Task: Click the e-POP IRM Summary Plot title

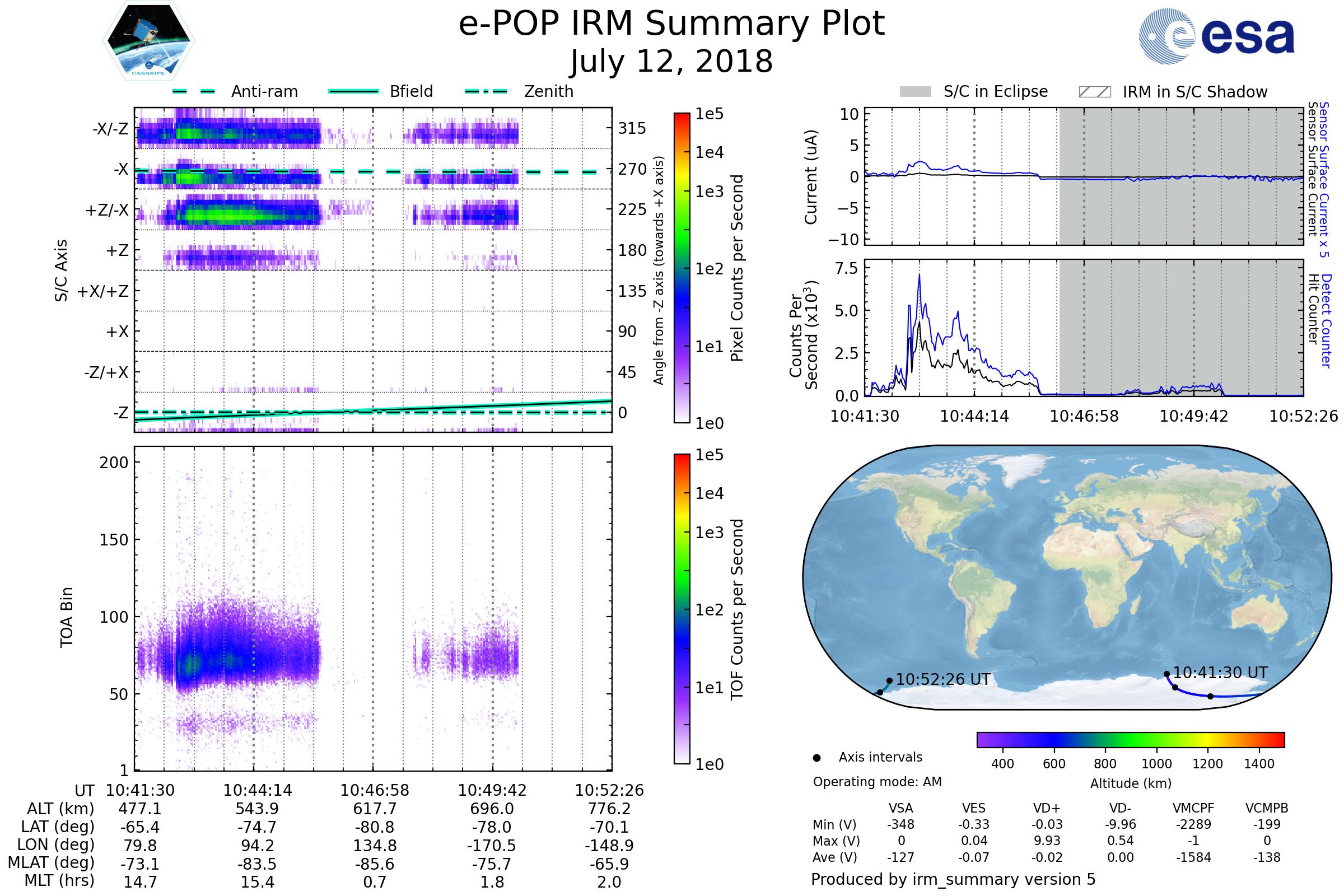Action: 671,24
